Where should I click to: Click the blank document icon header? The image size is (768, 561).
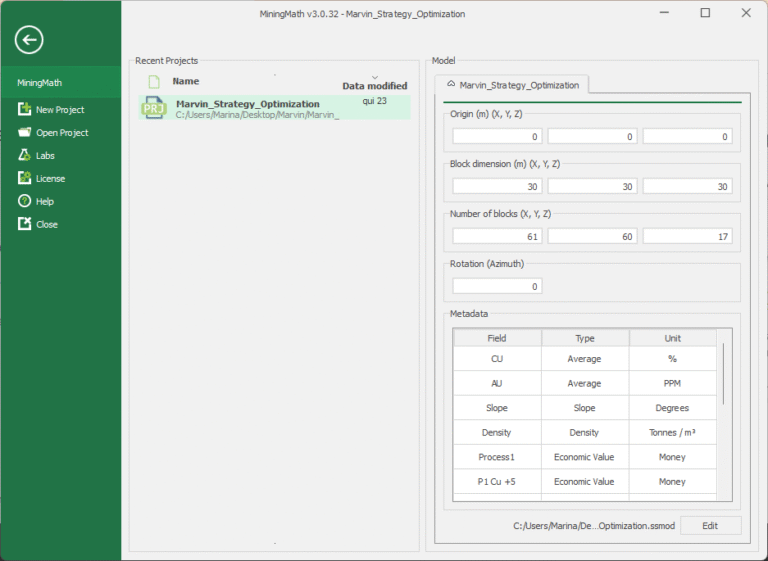coord(154,81)
